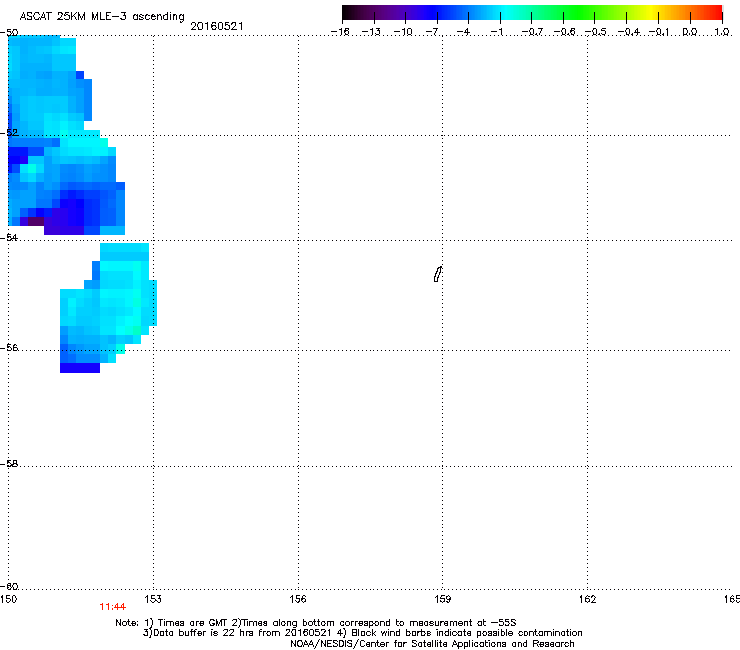Click the colorbar tick label -10
Viewport: 740px width, 650px height.
click(403, 32)
